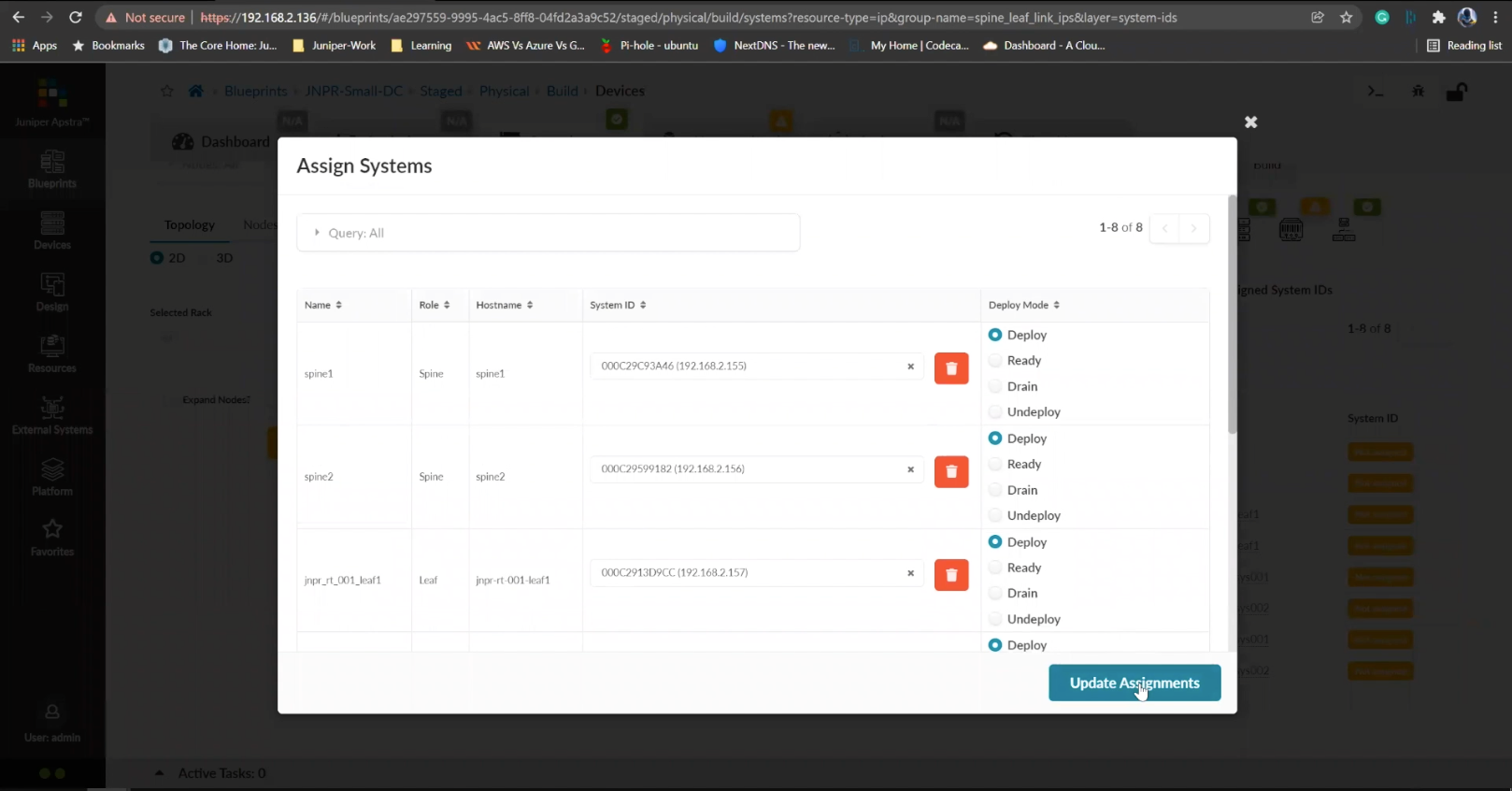This screenshot has width=1512, height=791.
Task: Select Undeploy mode for spine1
Action: 995,411
